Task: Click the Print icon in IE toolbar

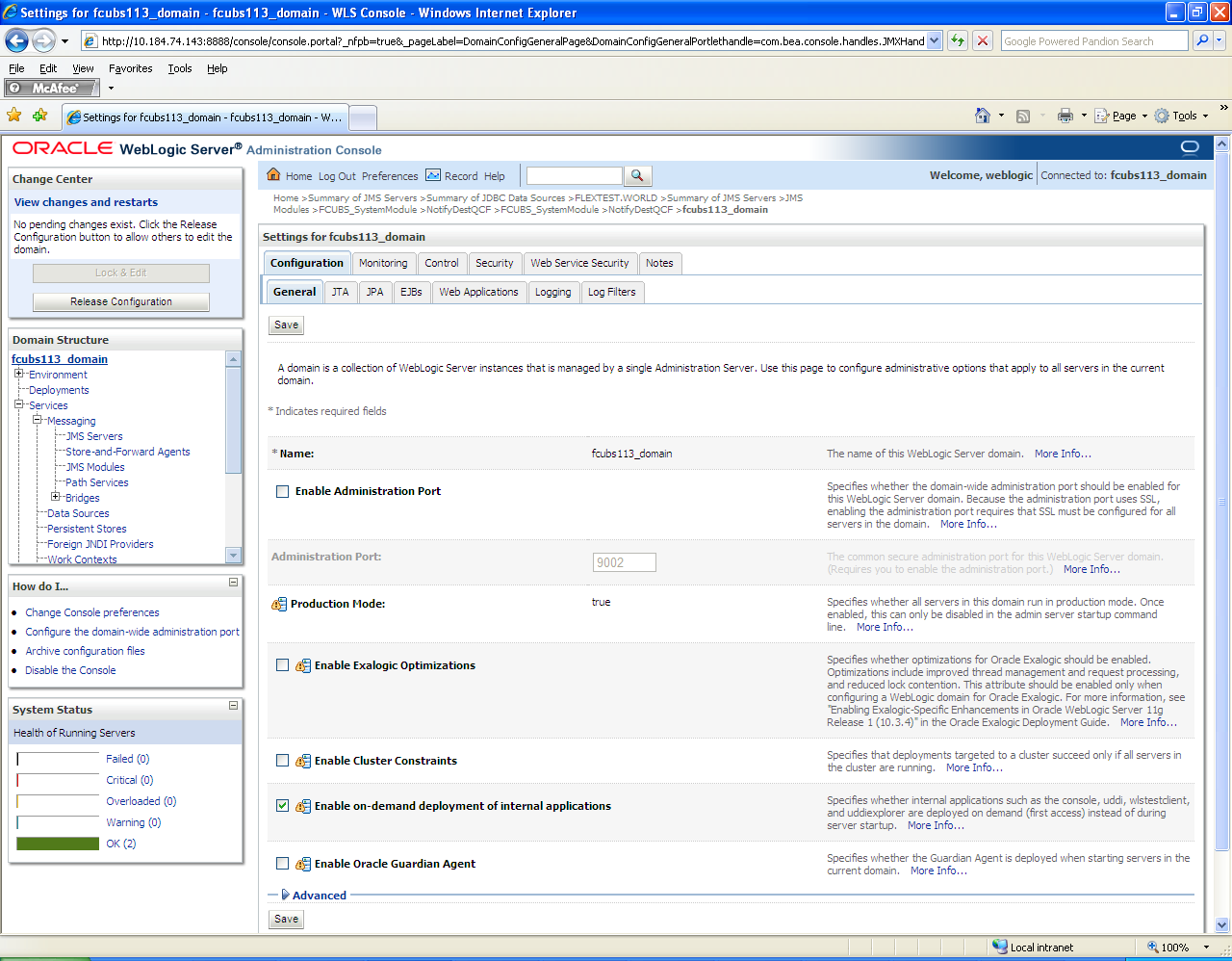Action: [x=1065, y=116]
